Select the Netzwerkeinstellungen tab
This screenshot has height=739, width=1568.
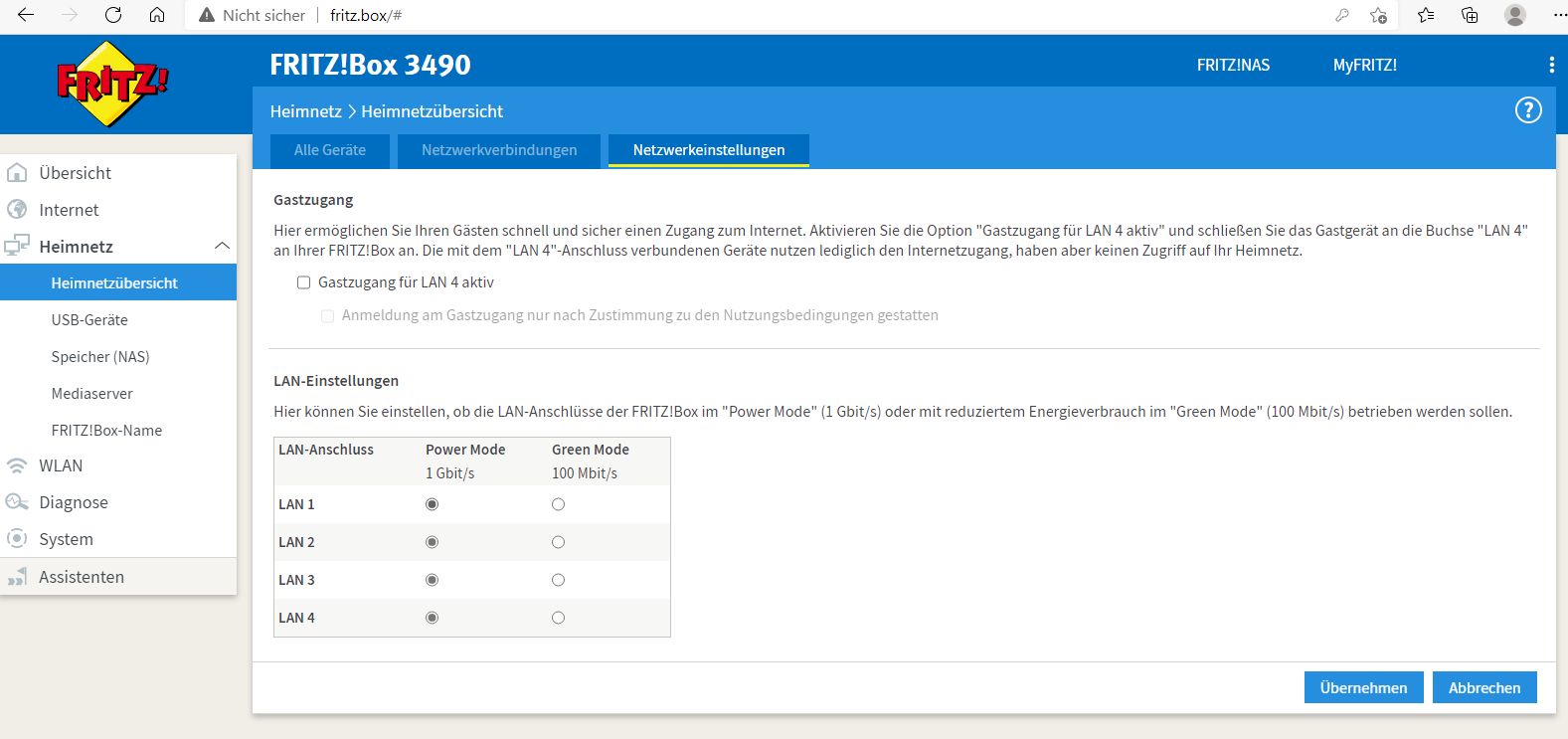(x=709, y=150)
